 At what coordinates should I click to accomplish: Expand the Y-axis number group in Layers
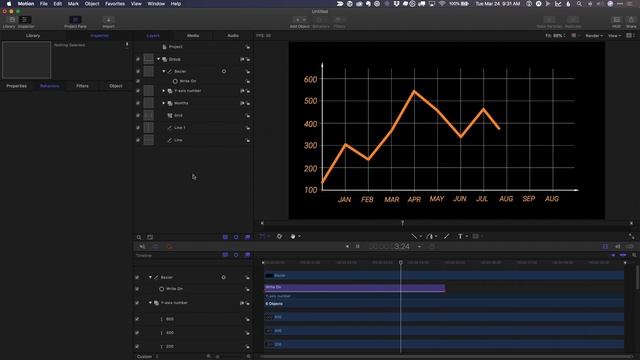[x=164, y=91]
